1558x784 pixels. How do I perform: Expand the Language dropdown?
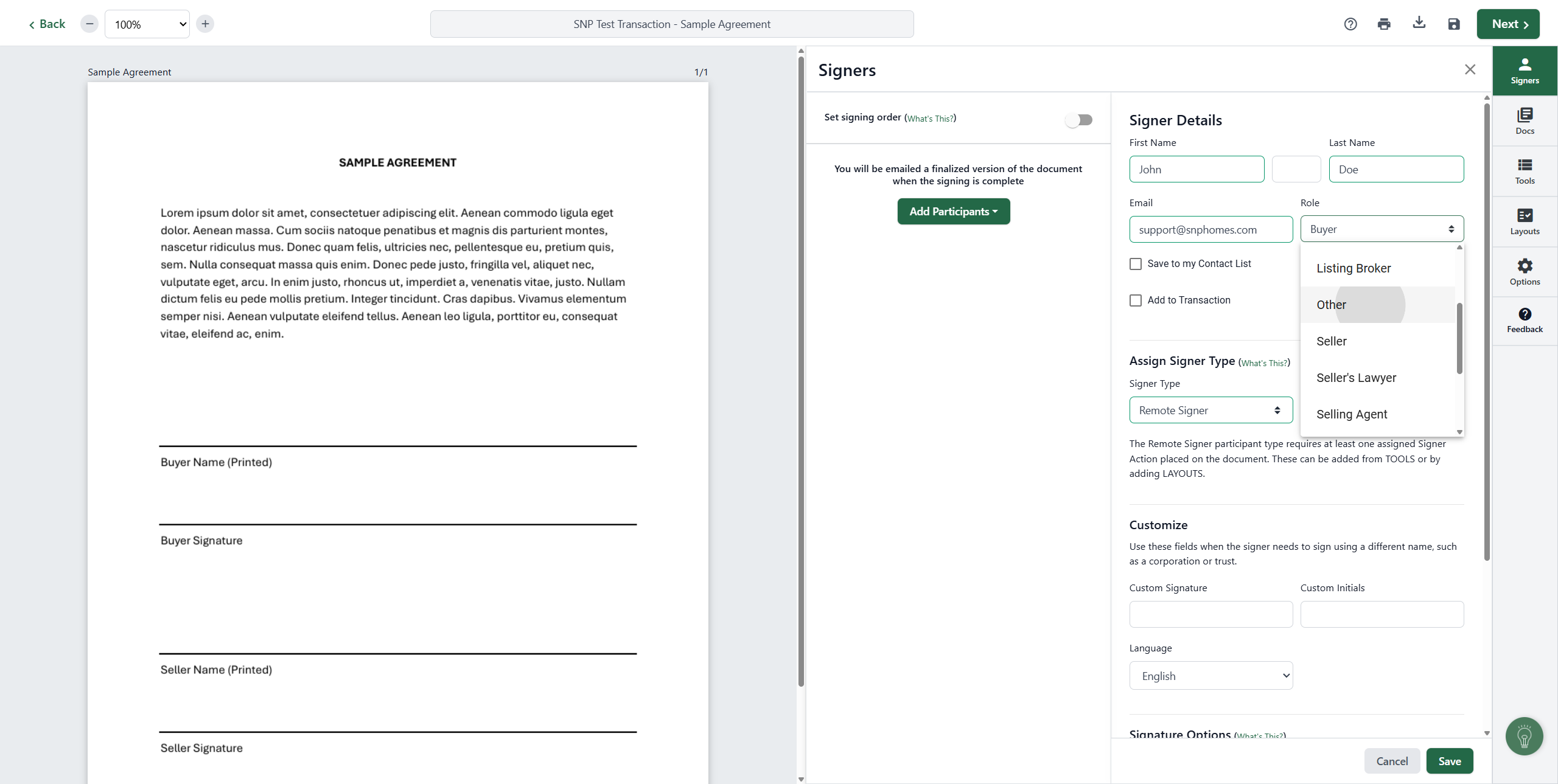tap(1210, 676)
